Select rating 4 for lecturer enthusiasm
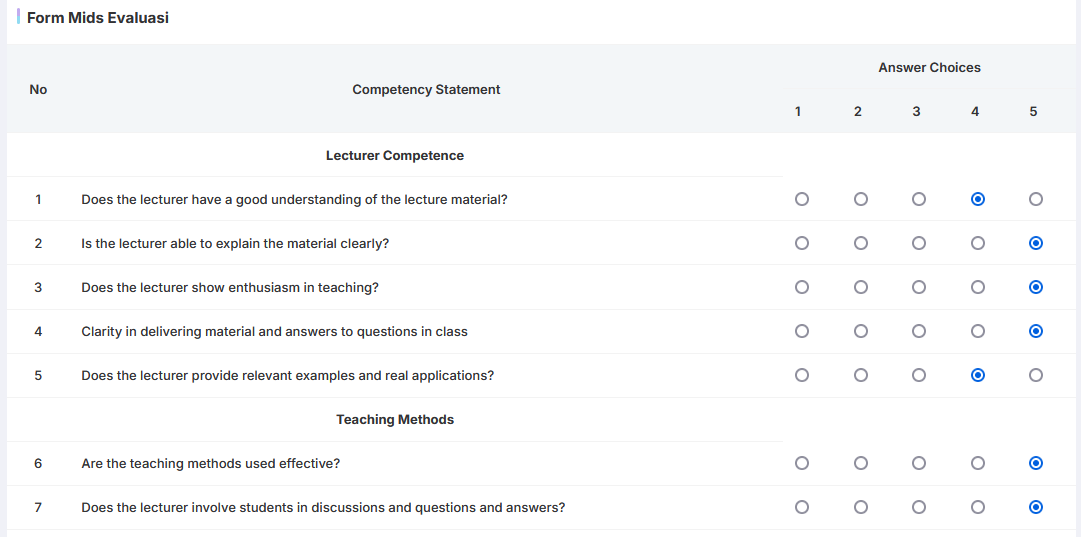Viewport: 1081px width, 537px height. coord(977,287)
